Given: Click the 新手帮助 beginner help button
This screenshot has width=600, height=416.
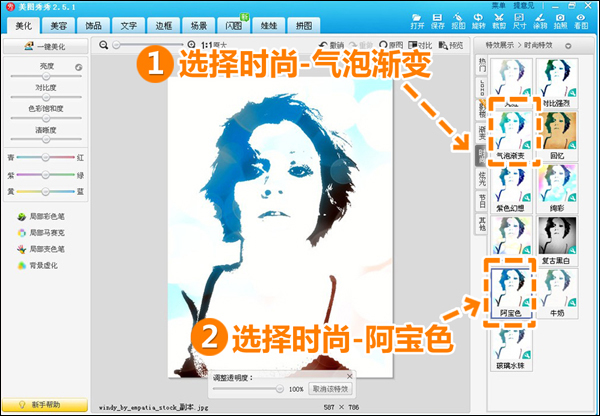Looking at the screenshot, I should [45, 403].
